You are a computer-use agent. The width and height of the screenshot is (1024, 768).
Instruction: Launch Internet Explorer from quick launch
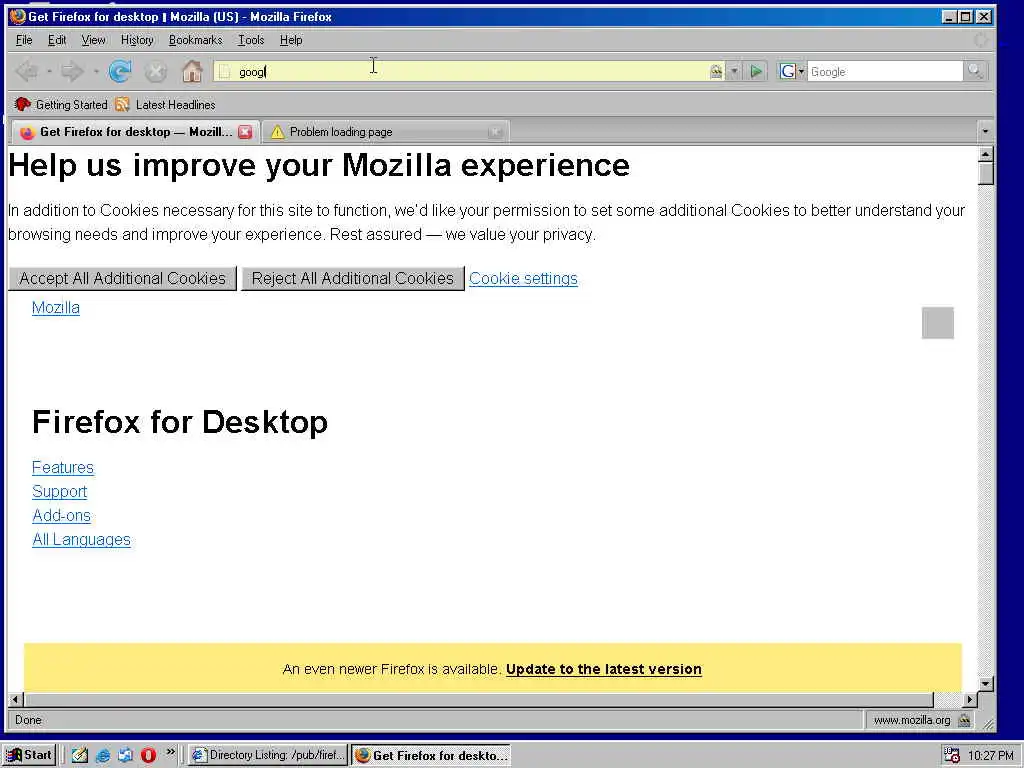[103, 755]
